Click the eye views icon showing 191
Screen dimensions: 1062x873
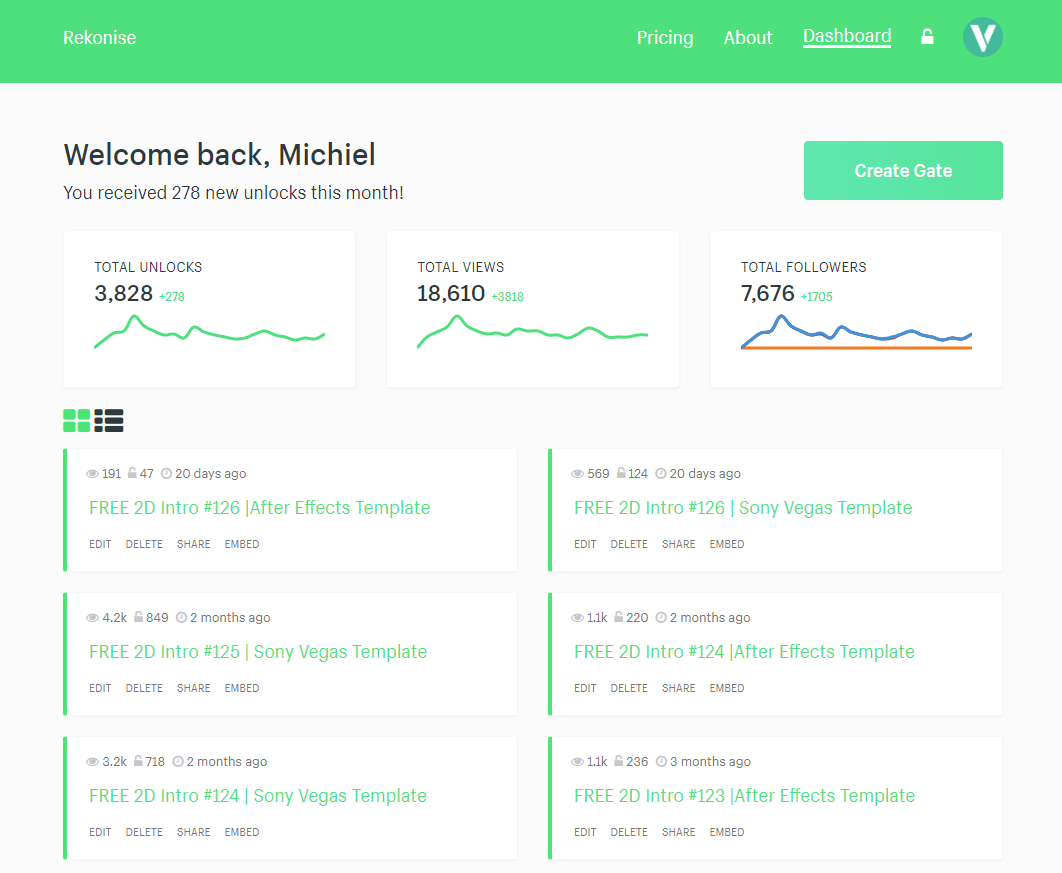[x=93, y=473]
